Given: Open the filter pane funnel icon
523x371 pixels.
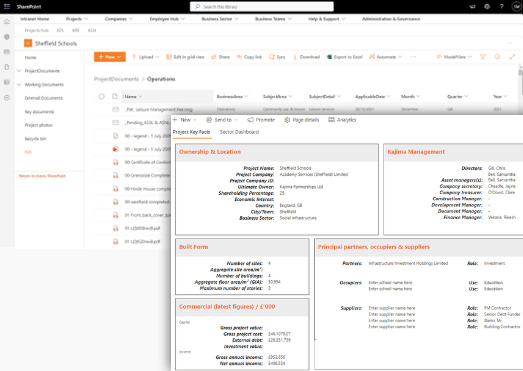Looking at the screenshot, I should click(x=483, y=57).
